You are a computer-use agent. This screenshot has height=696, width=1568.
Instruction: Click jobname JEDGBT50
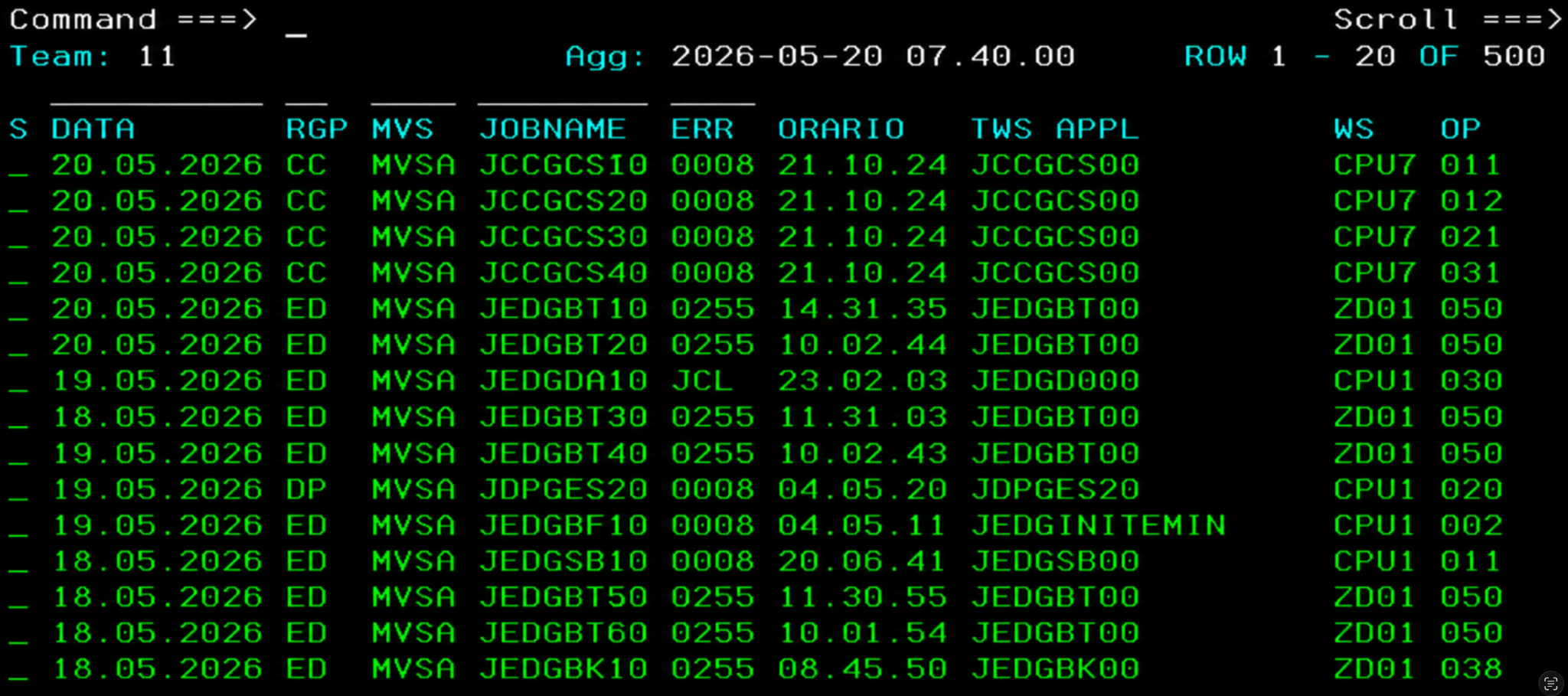pyautogui.click(x=563, y=598)
